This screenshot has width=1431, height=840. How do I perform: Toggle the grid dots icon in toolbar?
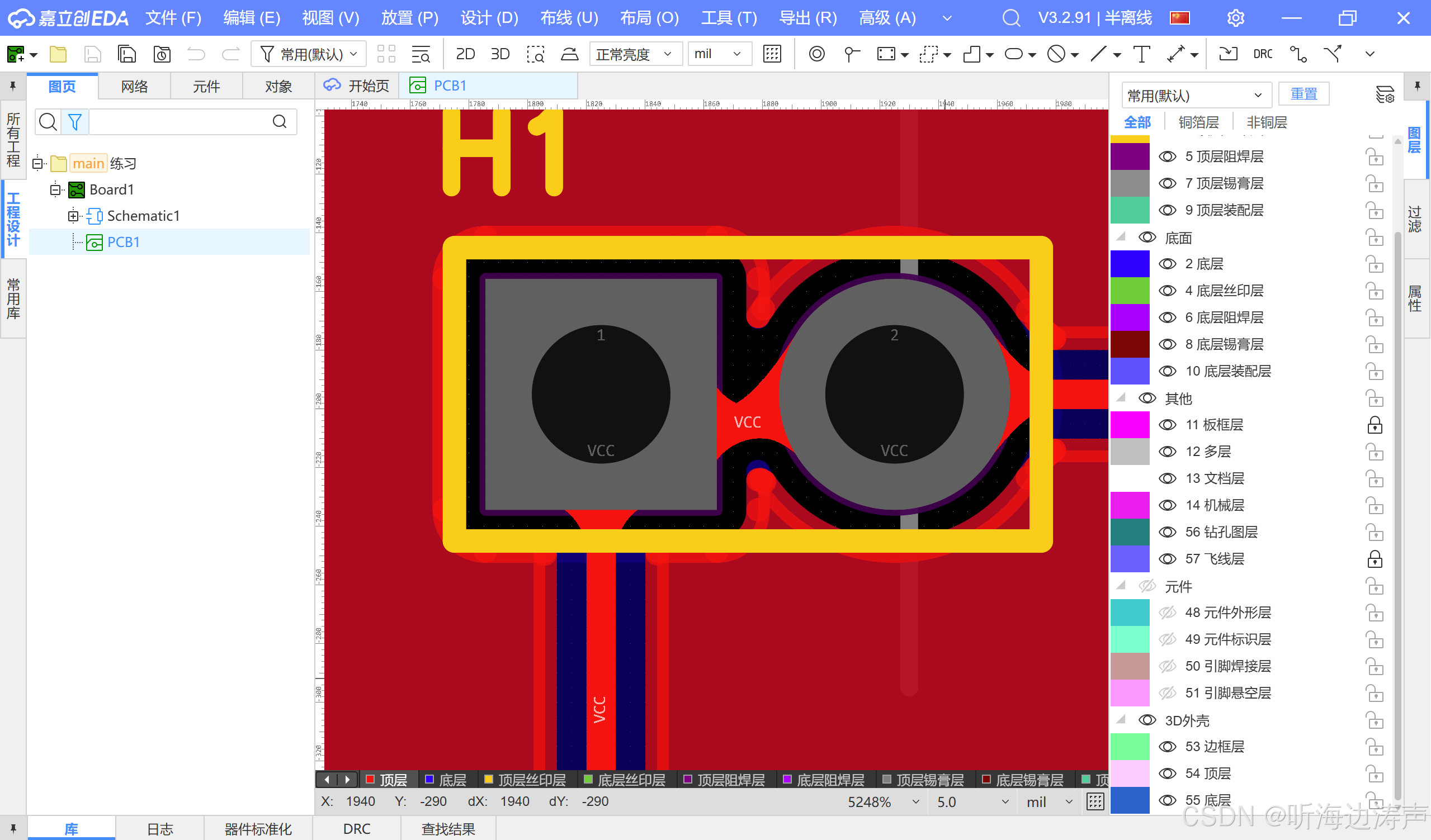pyautogui.click(x=772, y=54)
